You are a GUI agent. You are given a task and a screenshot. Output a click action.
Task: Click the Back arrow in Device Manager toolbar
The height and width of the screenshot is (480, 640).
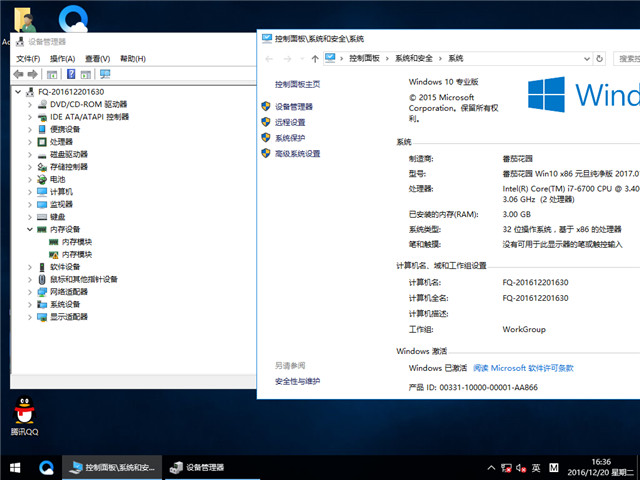18,74
